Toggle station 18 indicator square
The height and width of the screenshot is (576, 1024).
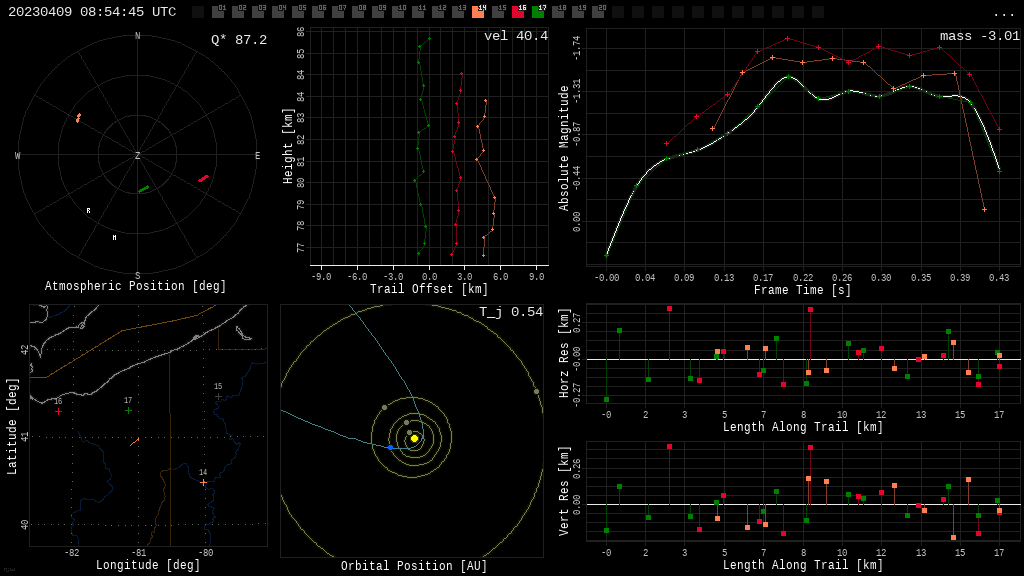tap(558, 12)
